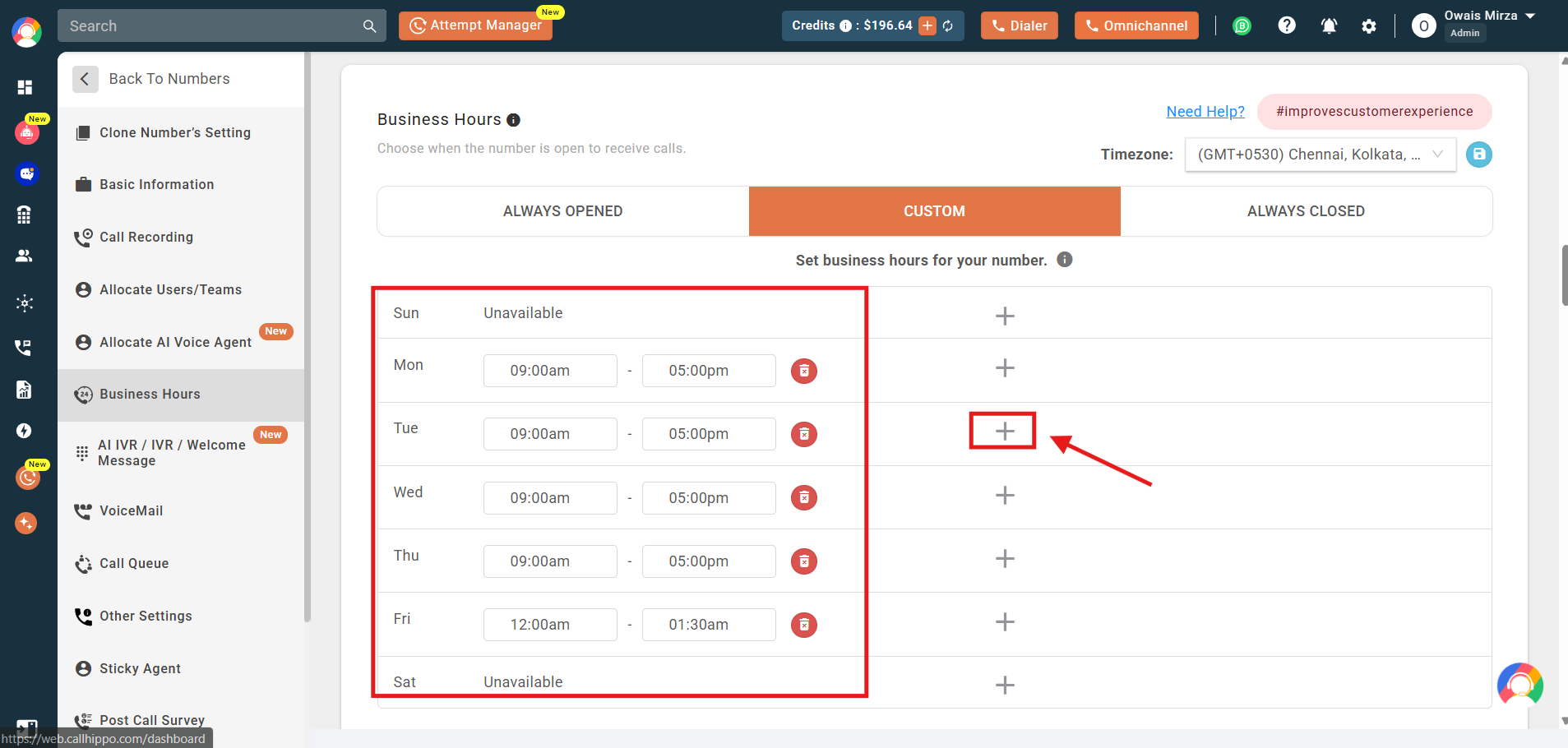Switch to ALWAYS OPENED tab
Screen dimensions: 1568x748
click(x=563, y=211)
